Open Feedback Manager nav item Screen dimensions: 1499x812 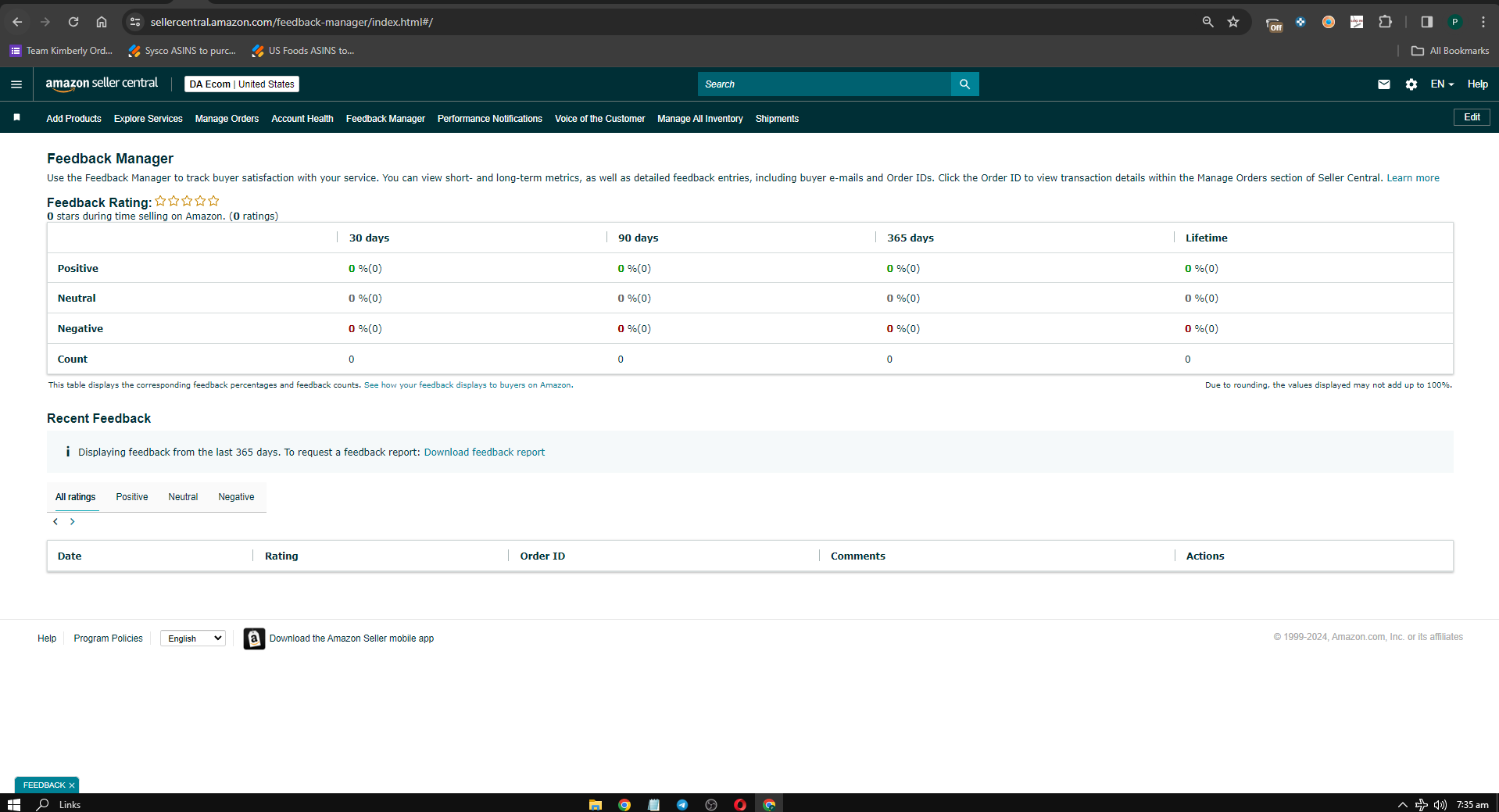point(385,119)
